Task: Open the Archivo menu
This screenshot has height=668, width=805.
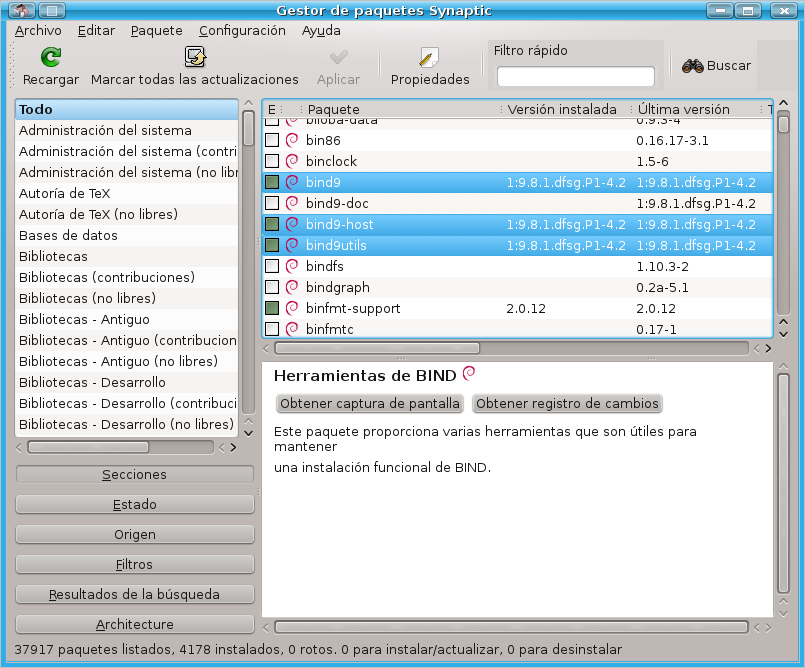Action: [x=38, y=31]
